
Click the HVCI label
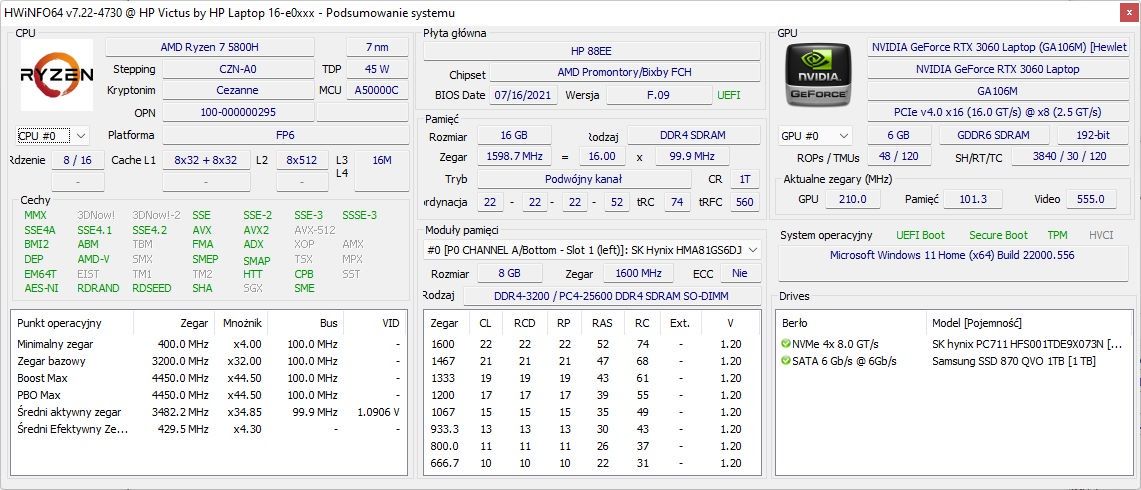(1101, 235)
